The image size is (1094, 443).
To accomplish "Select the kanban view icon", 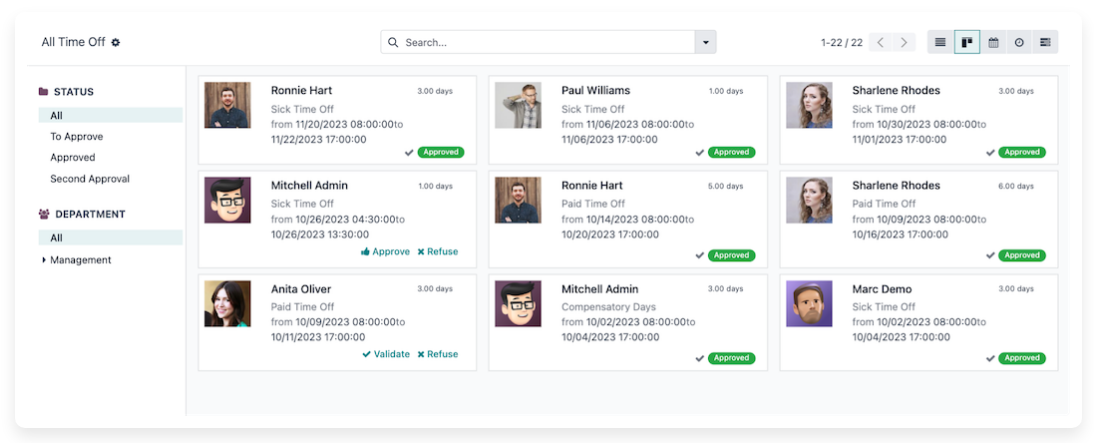I will [x=967, y=42].
